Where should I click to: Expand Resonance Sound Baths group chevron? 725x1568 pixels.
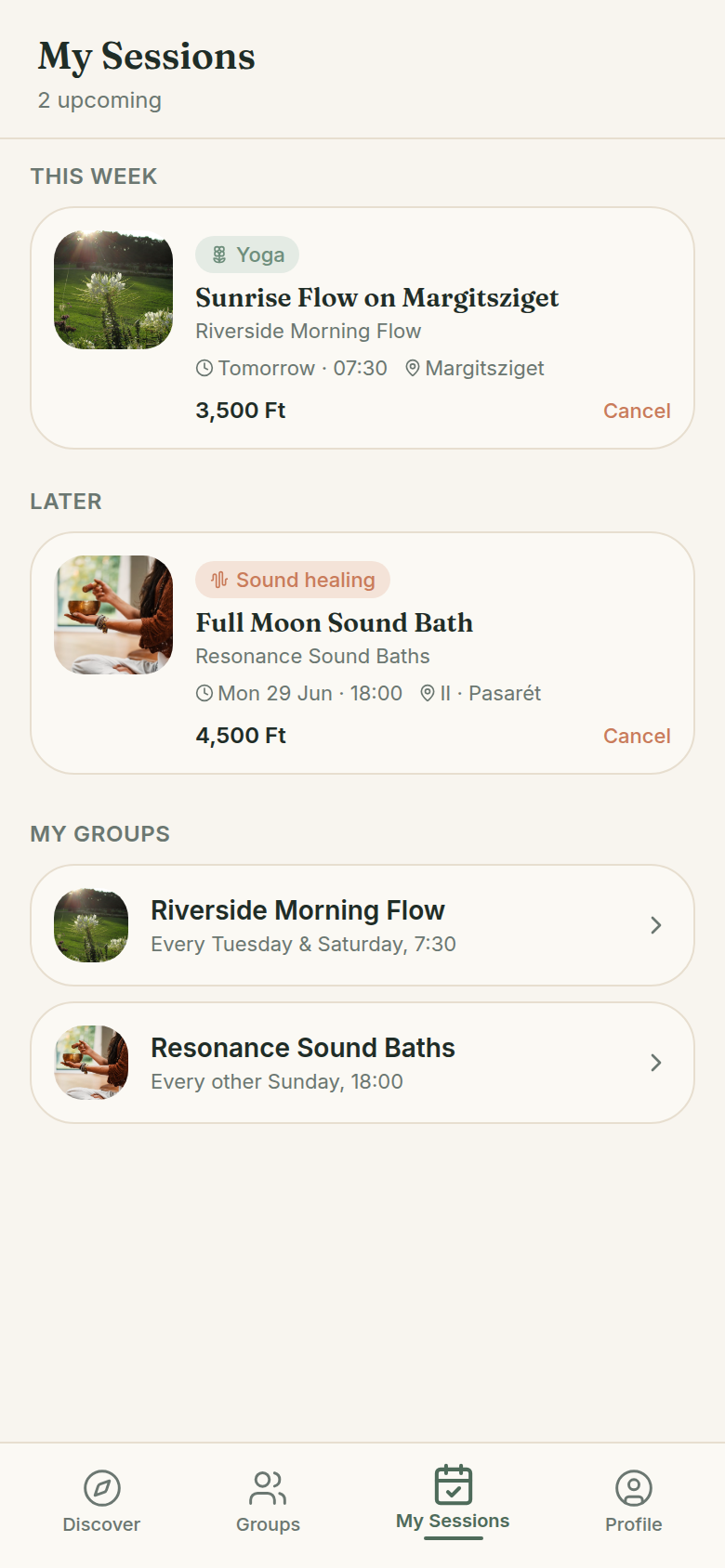coord(656,1063)
